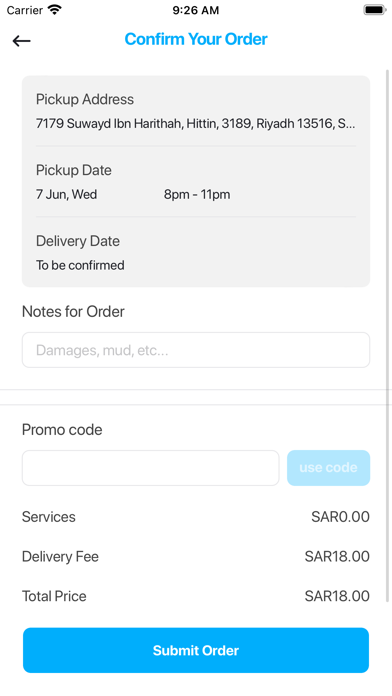Viewport: 392px width, 696px height.
Task: Tap the battery icon in status bar
Action: (375, 10)
